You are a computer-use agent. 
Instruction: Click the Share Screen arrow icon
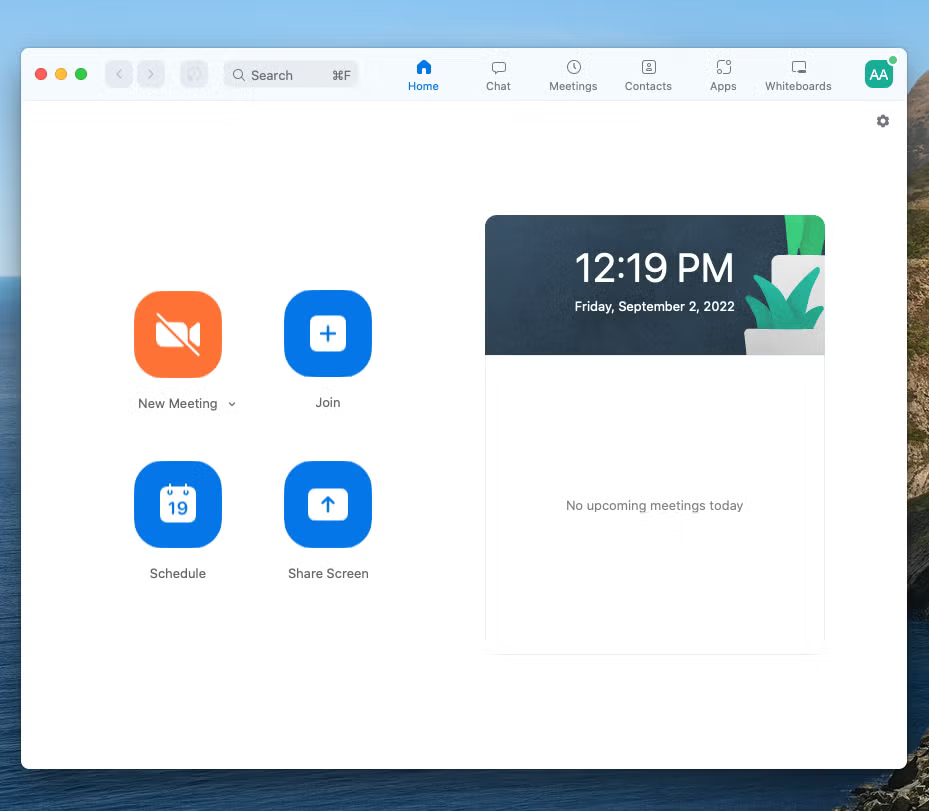[x=328, y=505]
